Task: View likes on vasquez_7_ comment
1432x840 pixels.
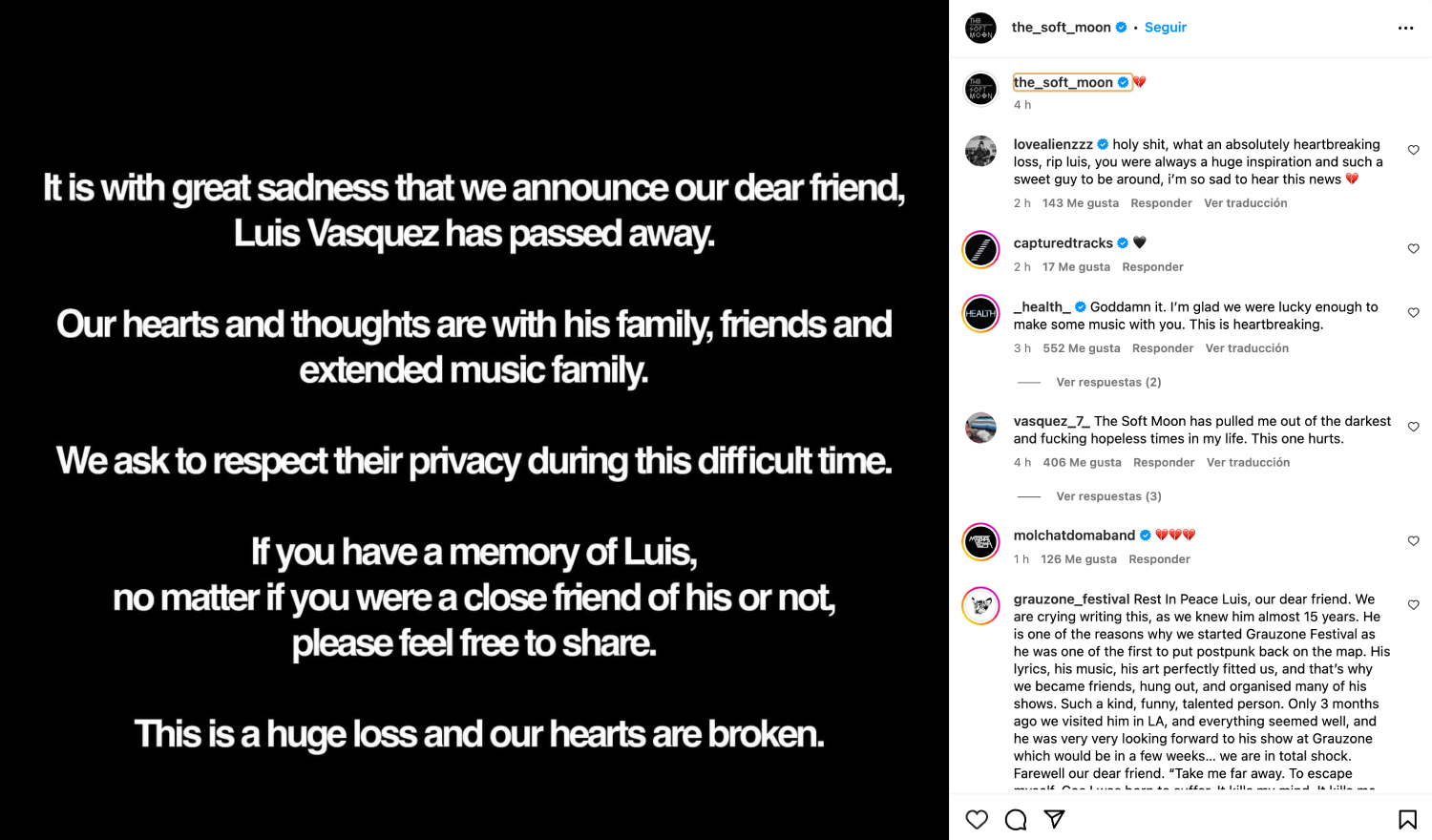Action: point(1082,463)
